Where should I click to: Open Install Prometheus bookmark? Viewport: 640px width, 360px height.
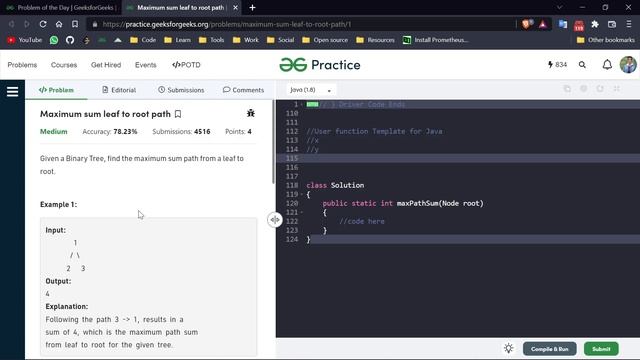coord(436,40)
